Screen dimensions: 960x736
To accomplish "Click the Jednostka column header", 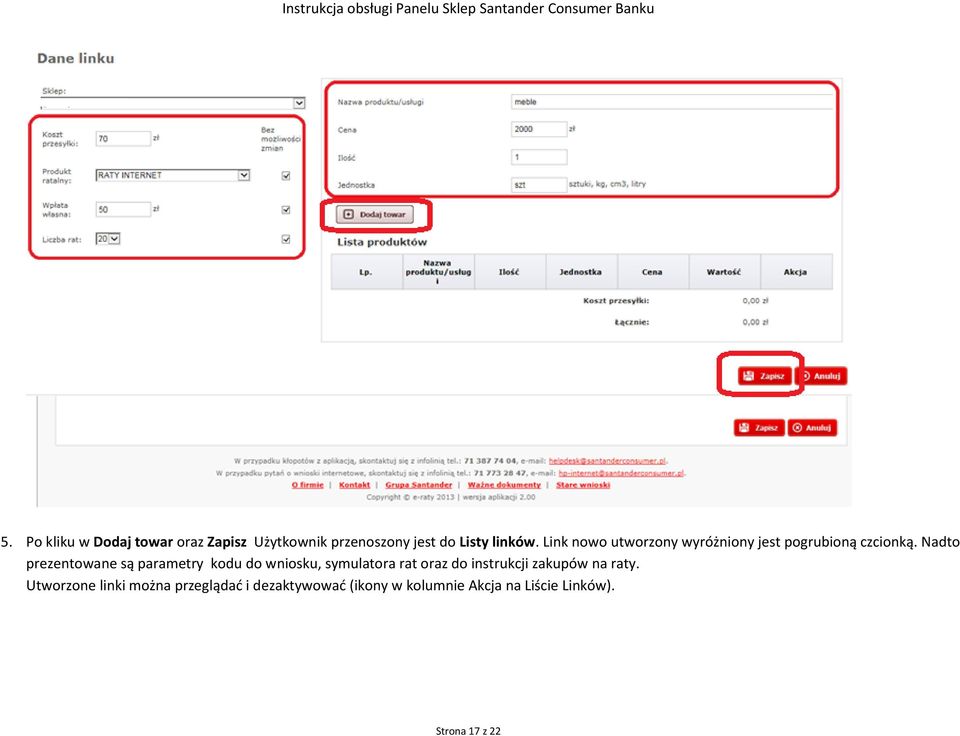I will point(581,272).
